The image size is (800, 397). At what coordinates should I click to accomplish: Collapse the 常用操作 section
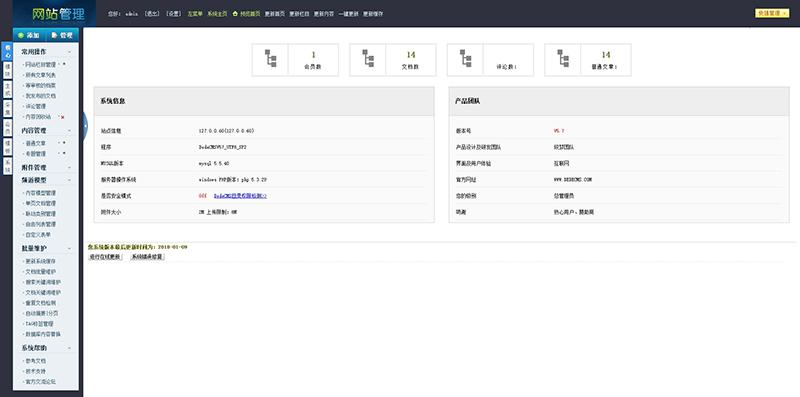coord(69,52)
